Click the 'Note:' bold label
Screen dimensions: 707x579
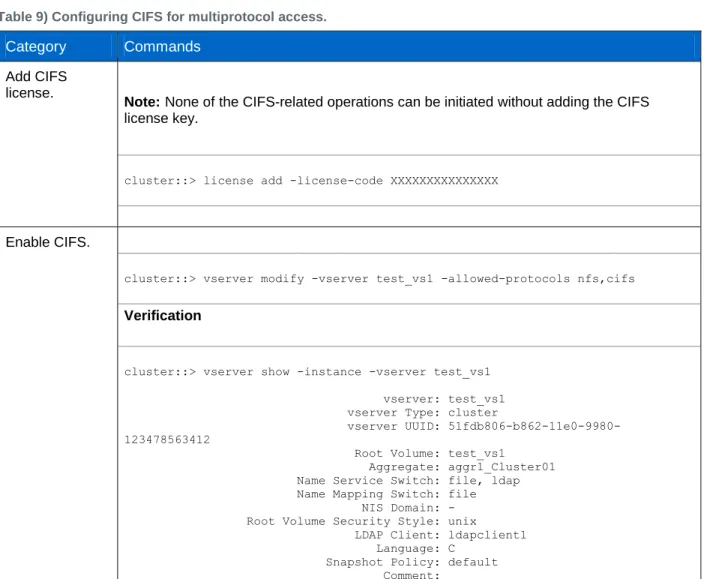coord(142,102)
